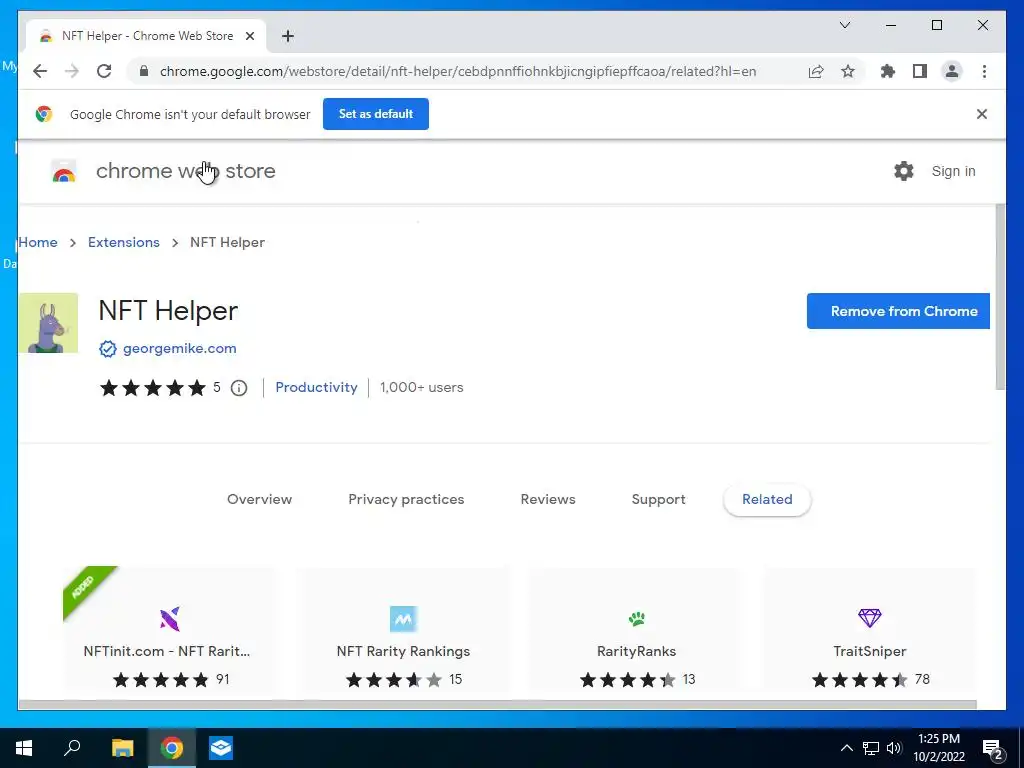Switch to the Support tab
This screenshot has width=1024, height=768.
[658, 500]
